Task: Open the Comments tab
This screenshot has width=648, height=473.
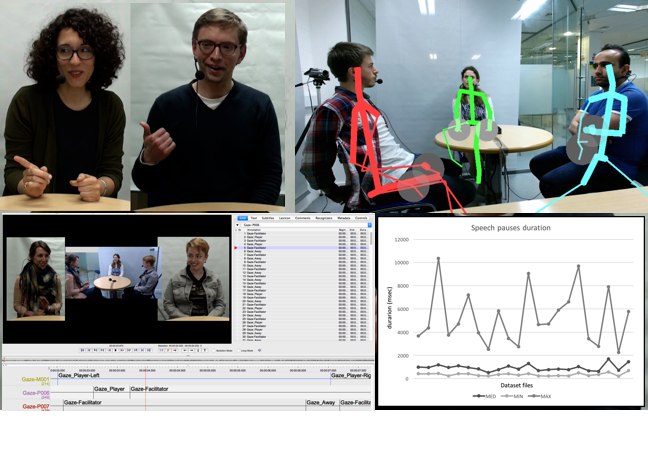Action: 303,218
